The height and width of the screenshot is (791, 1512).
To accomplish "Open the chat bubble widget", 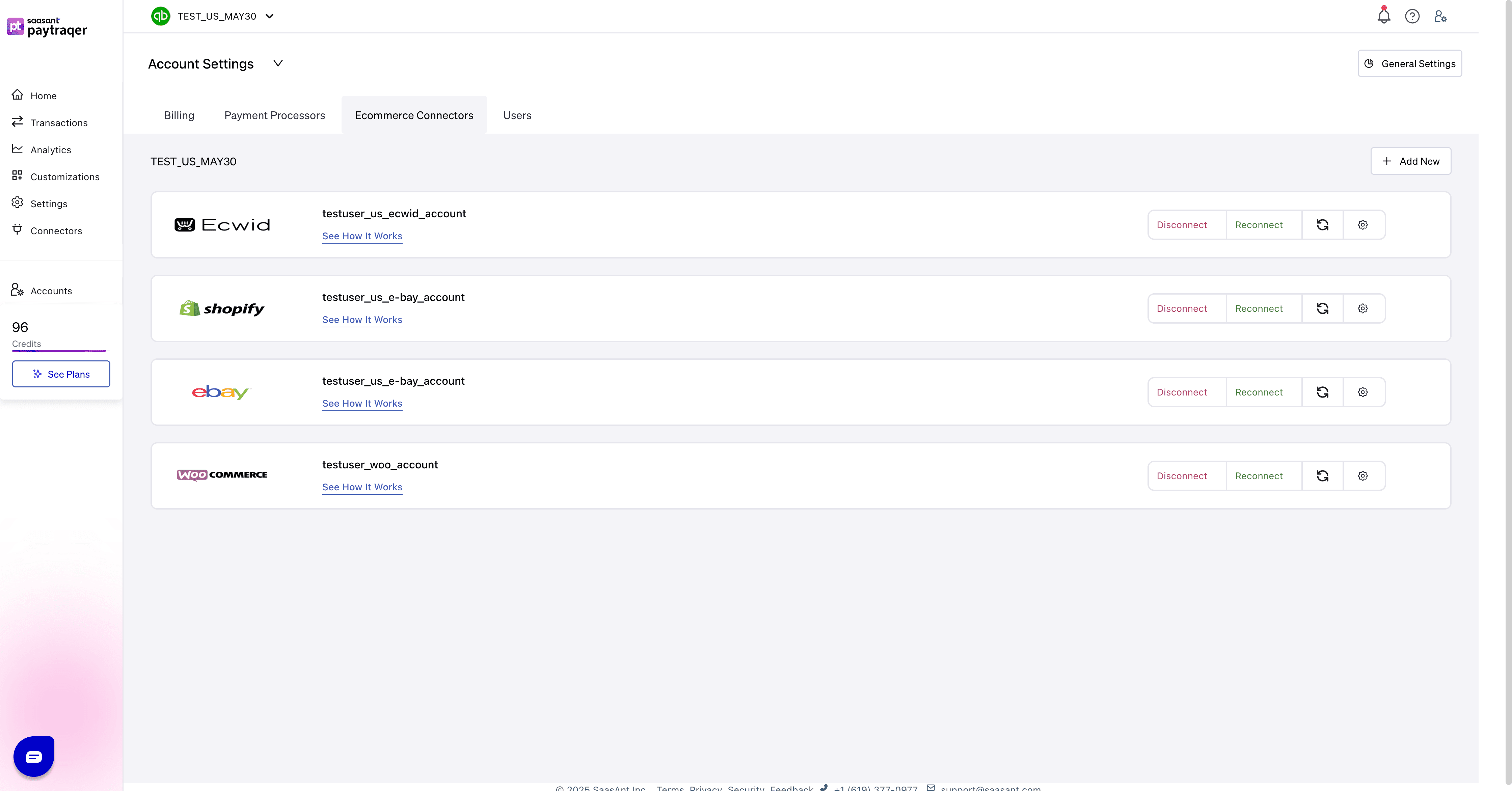I will coord(33,756).
